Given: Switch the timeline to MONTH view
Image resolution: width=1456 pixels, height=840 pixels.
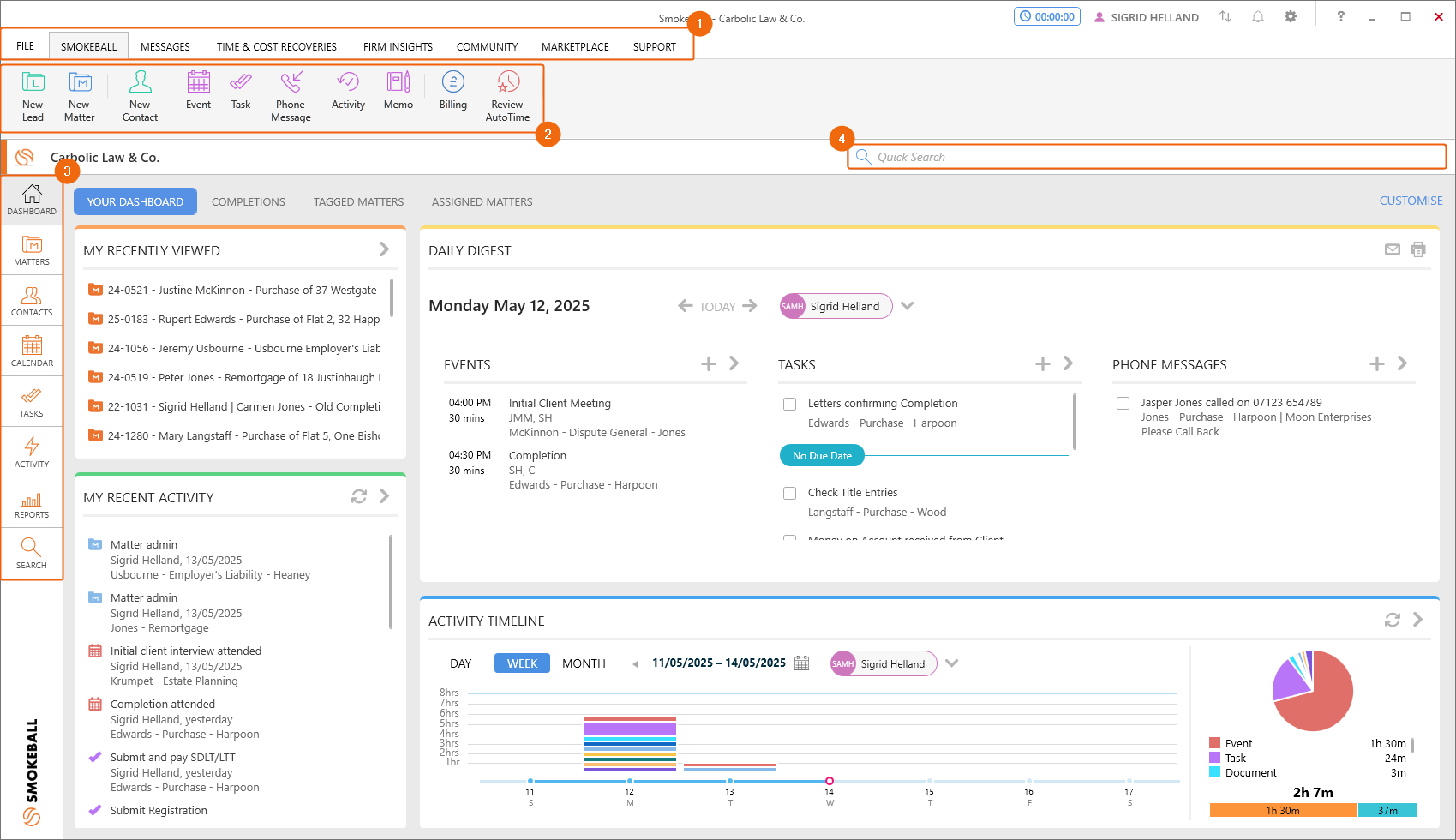Looking at the screenshot, I should (x=584, y=663).
